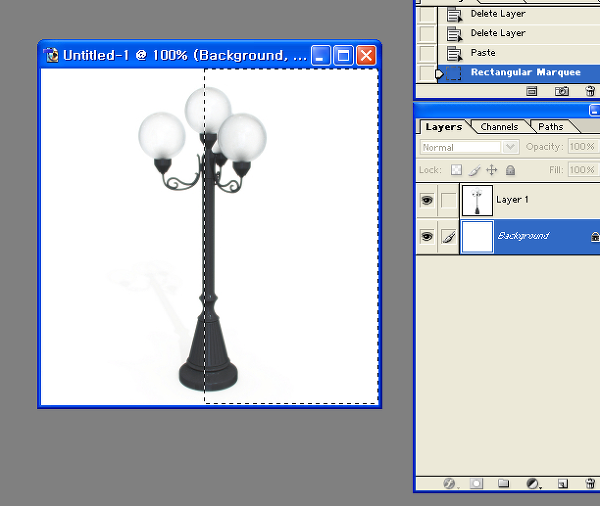Image resolution: width=600 pixels, height=506 pixels.
Task: Delete current state via History panel trash
Action: pyautogui.click(x=590, y=91)
